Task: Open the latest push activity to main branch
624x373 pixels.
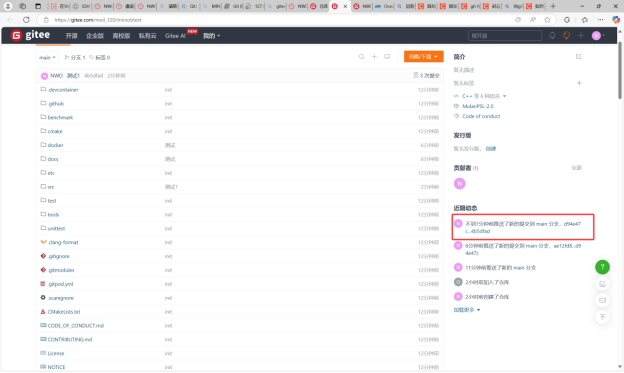Action: tap(523, 227)
